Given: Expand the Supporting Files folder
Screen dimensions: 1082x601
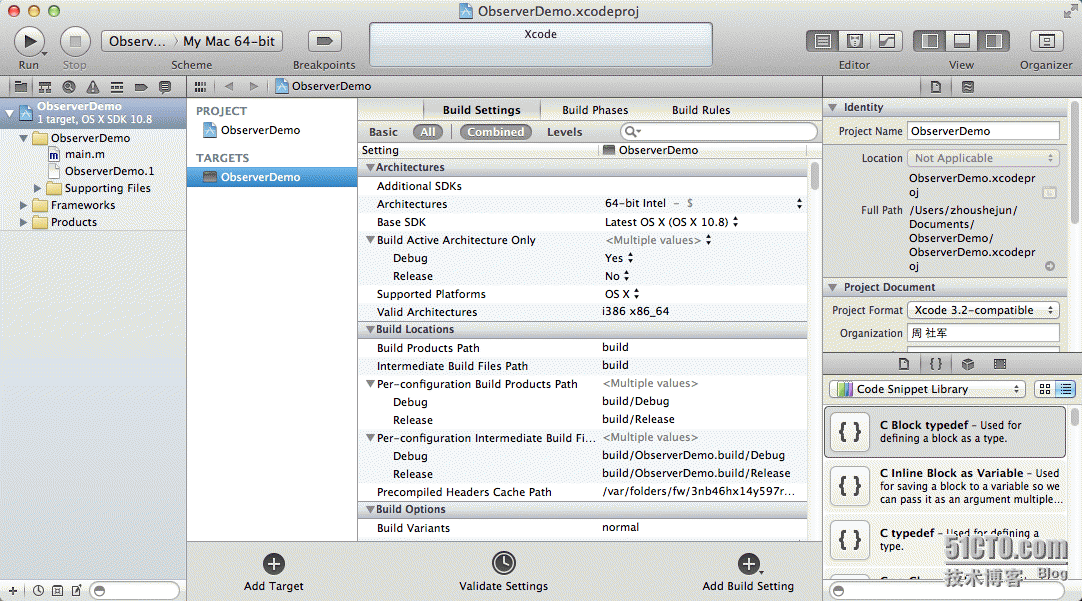Looking at the screenshot, I should point(38,188).
